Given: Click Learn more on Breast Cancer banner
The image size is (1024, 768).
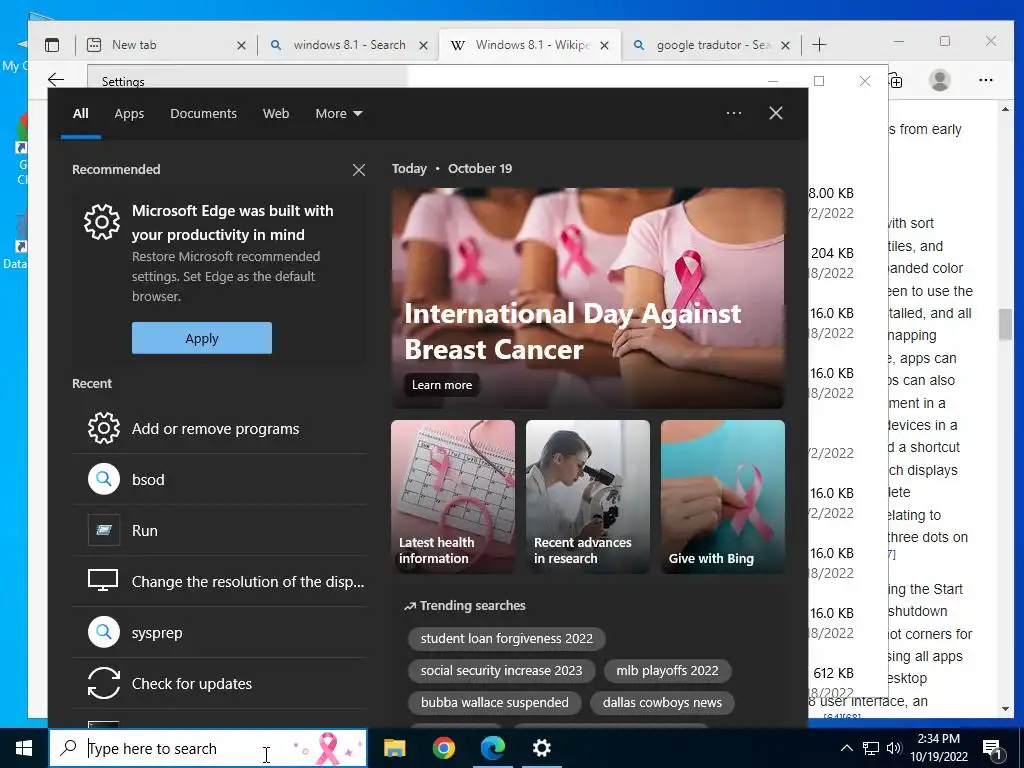Looking at the screenshot, I should tap(441, 385).
